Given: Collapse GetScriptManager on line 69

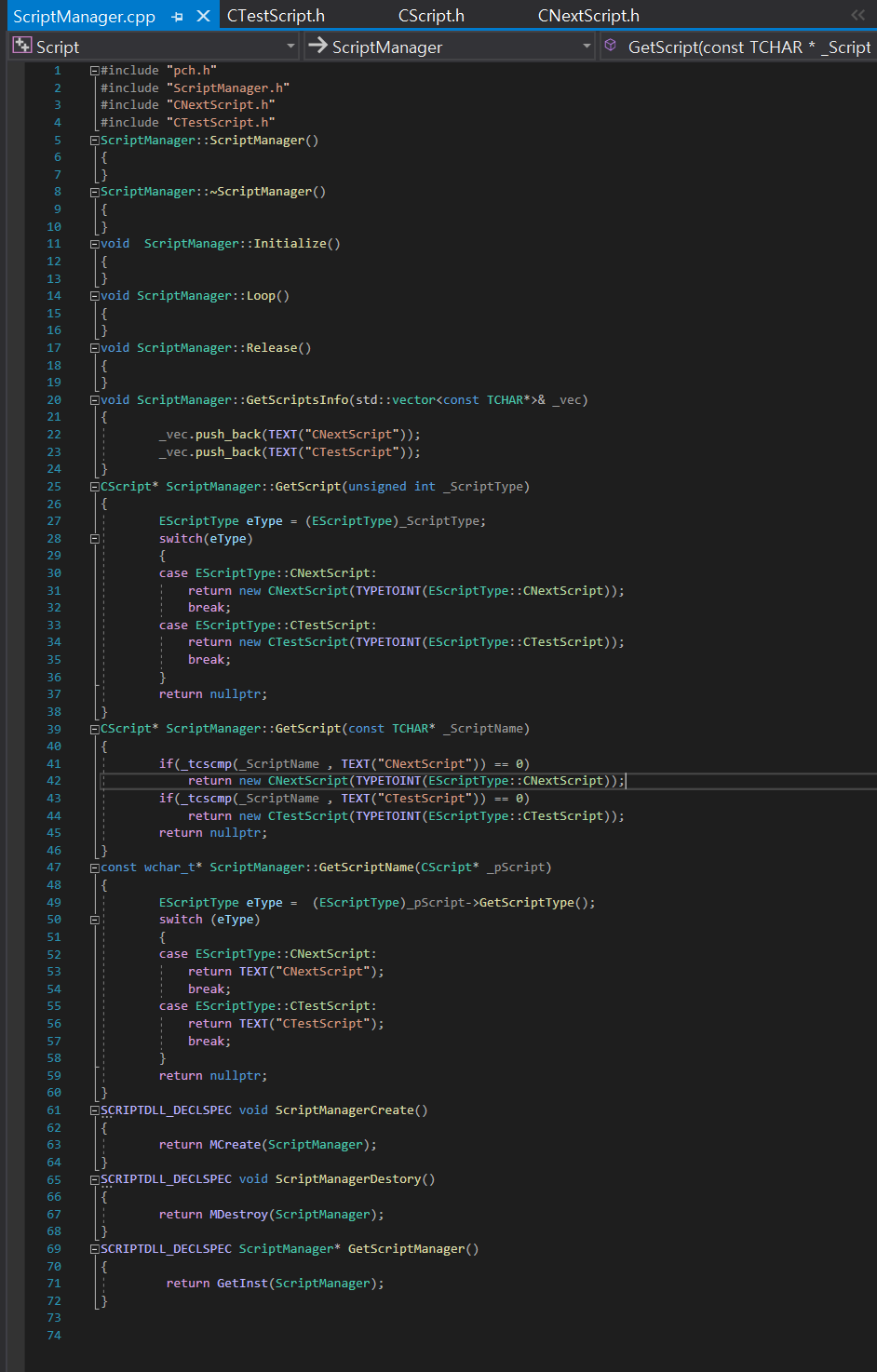Looking at the screenshot, I should [94, 1249].
